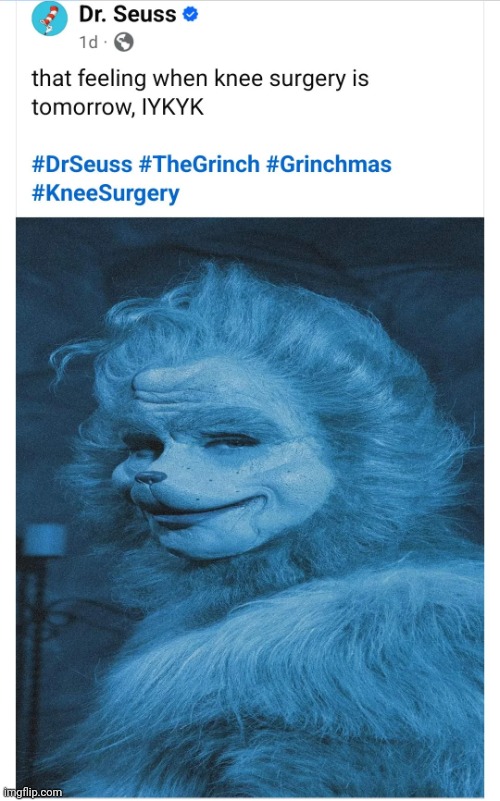Image resolution: width=500 pixels, height=801 pixels.
Task: Open the #DrSeuss hashtag
Action: click(x=82, y=164)
